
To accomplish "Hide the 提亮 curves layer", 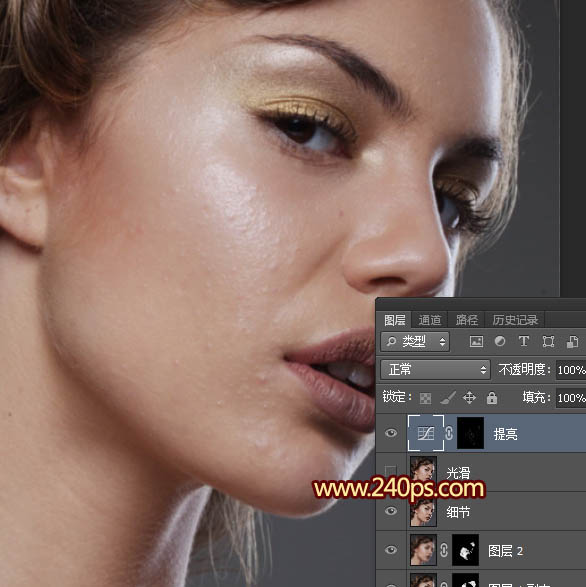I will point(391,433).
